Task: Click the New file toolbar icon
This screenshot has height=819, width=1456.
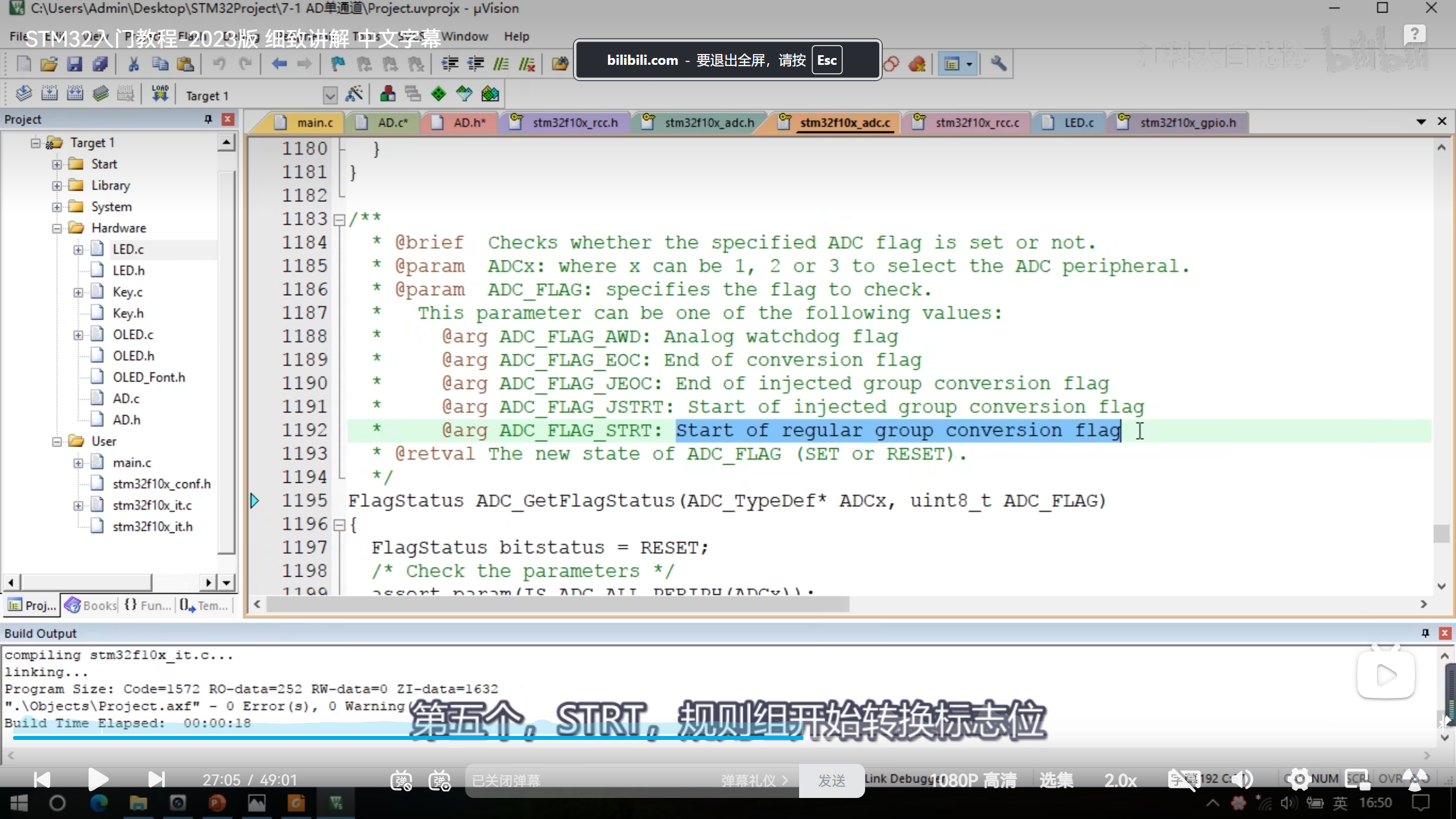Action: tap(23, 64)
